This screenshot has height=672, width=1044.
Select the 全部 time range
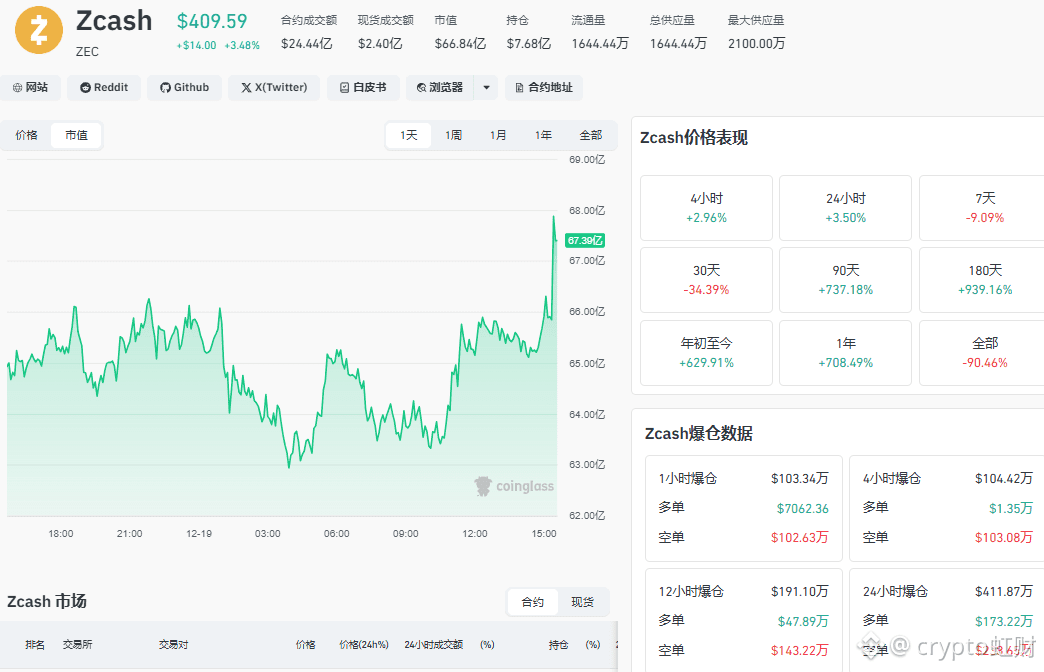pyautogui.click(x=591, y=135)
